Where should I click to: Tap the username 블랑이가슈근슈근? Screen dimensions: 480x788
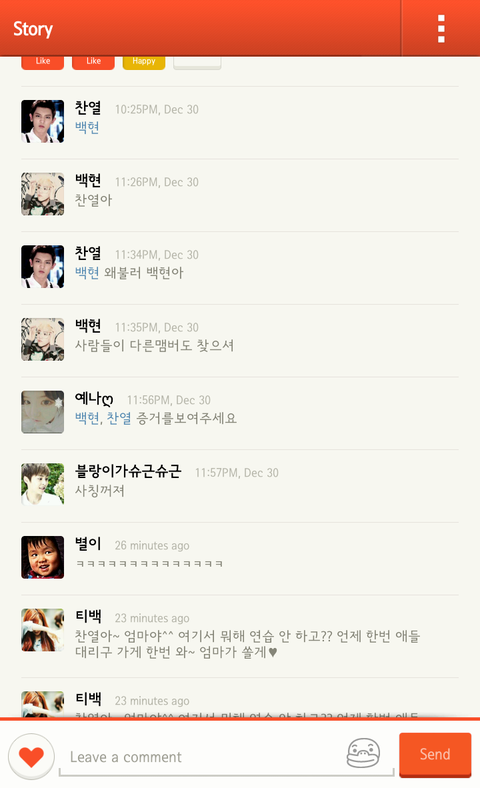point(128,471)
